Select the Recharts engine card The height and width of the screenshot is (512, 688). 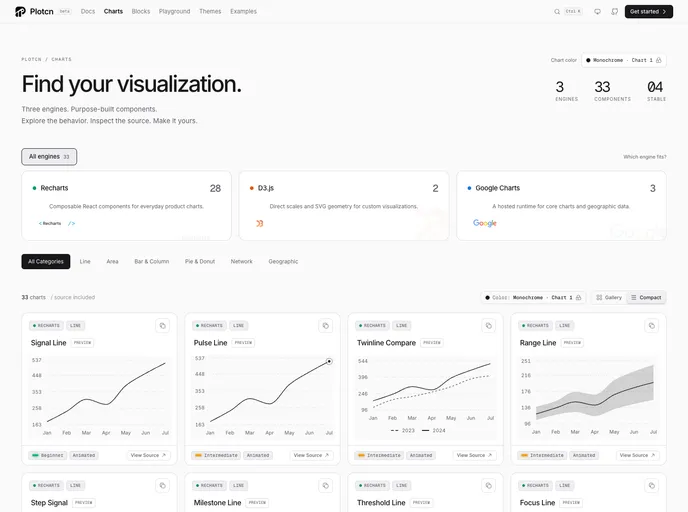pyautogui.click(x=126, y=206)
